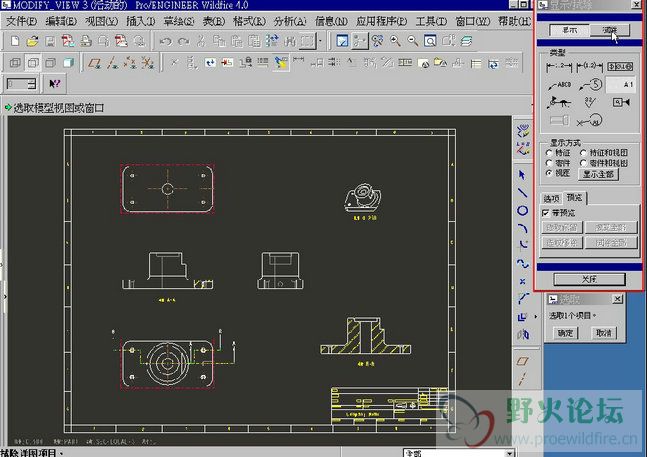Click dimension type icon in Show/Erase dialog
This screenshot has width=647, height=457.
pyautogui.click(x=559, y=66)
